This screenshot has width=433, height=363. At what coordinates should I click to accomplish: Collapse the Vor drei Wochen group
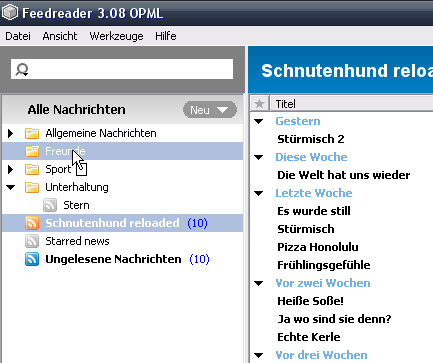[x=258, y=355]
